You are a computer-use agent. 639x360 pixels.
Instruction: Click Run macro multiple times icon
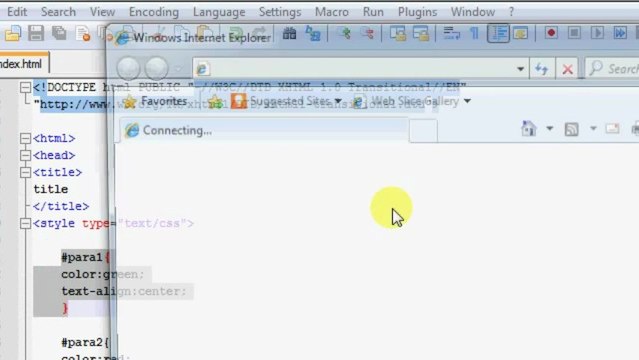tap(621, 33)
